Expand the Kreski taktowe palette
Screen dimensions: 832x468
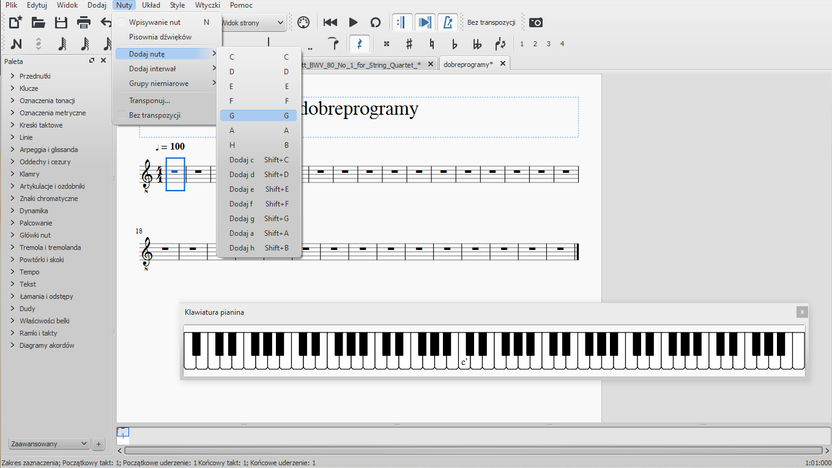pyautogui.click(x=12, y=125)
